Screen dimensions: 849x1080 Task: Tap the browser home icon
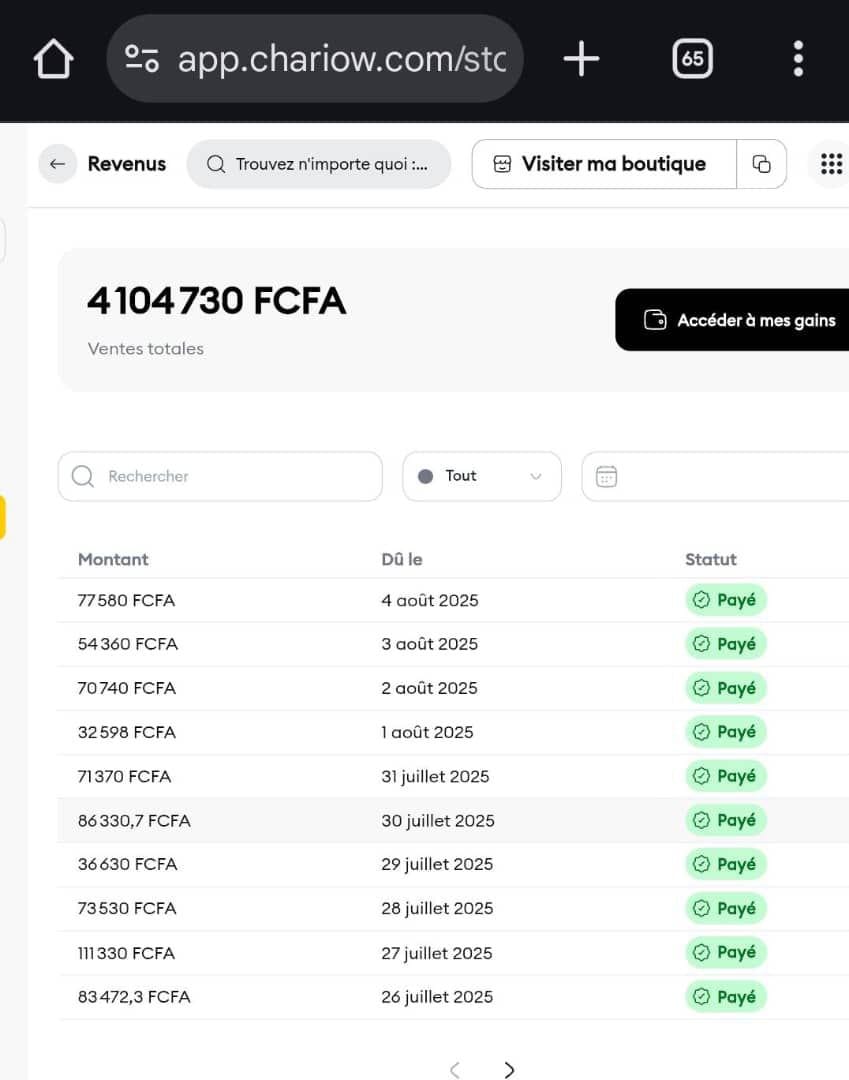click(x=54, y=59)
